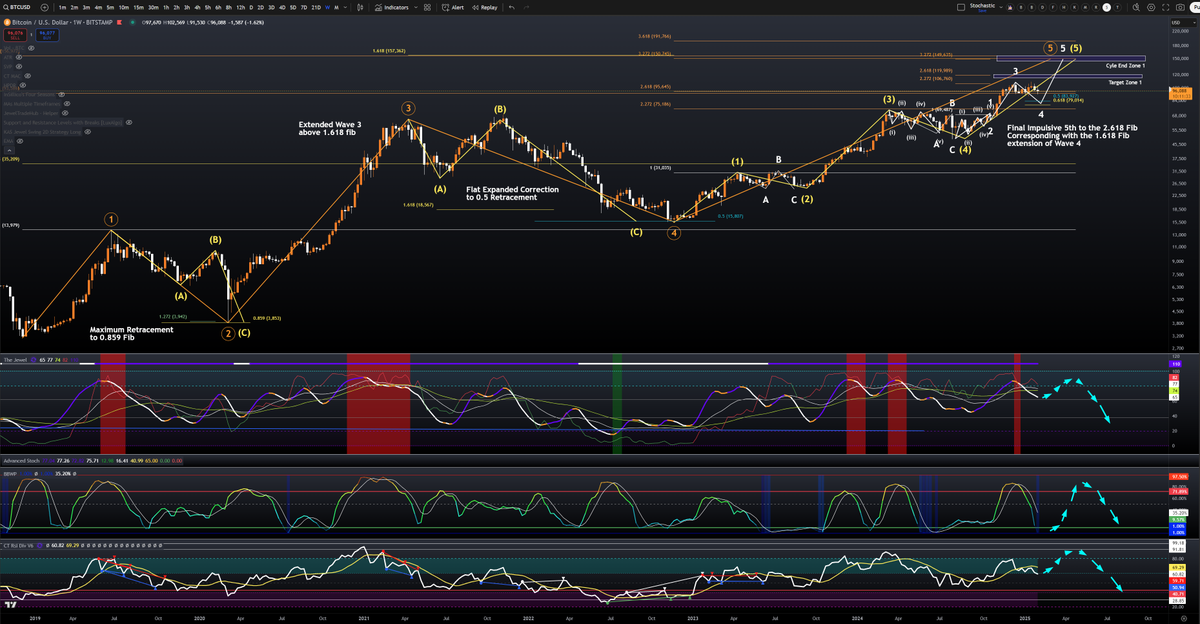Viewport: 1200px width, 624px height.
Task: Switch to the 1m timeframe
Action: point(63,7)
